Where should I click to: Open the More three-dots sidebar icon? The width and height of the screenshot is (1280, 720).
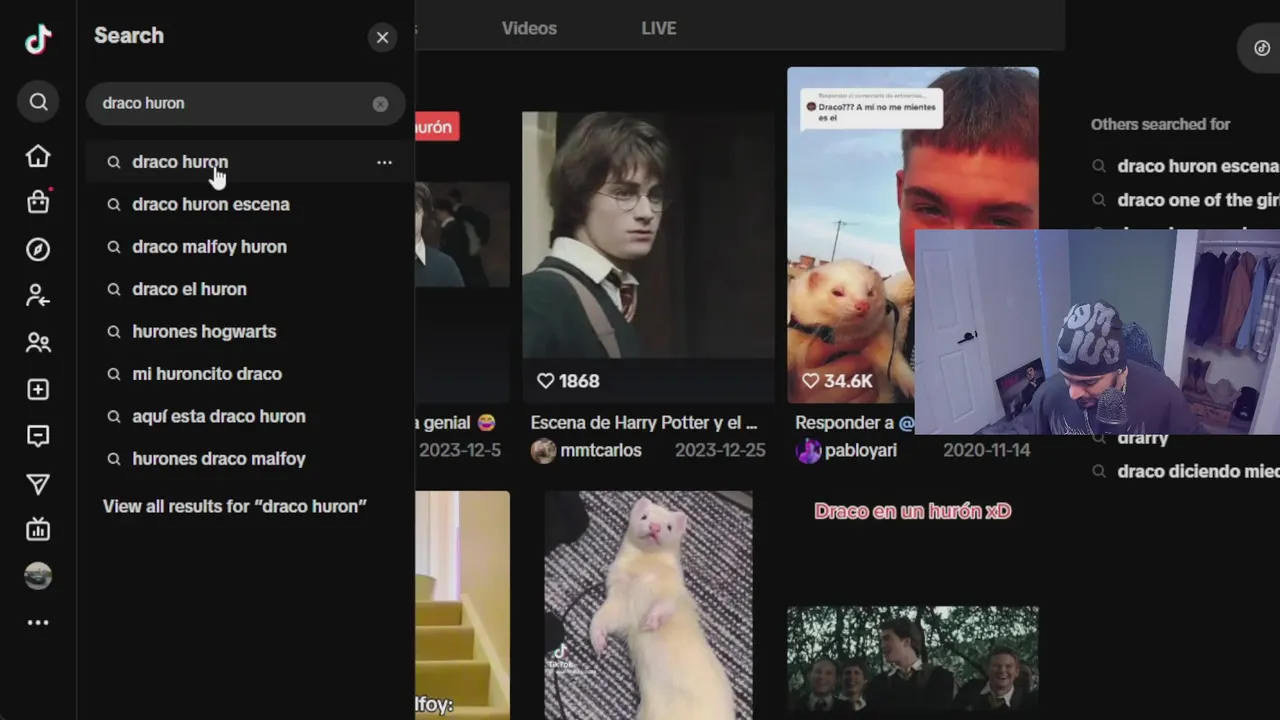(38, 622)
